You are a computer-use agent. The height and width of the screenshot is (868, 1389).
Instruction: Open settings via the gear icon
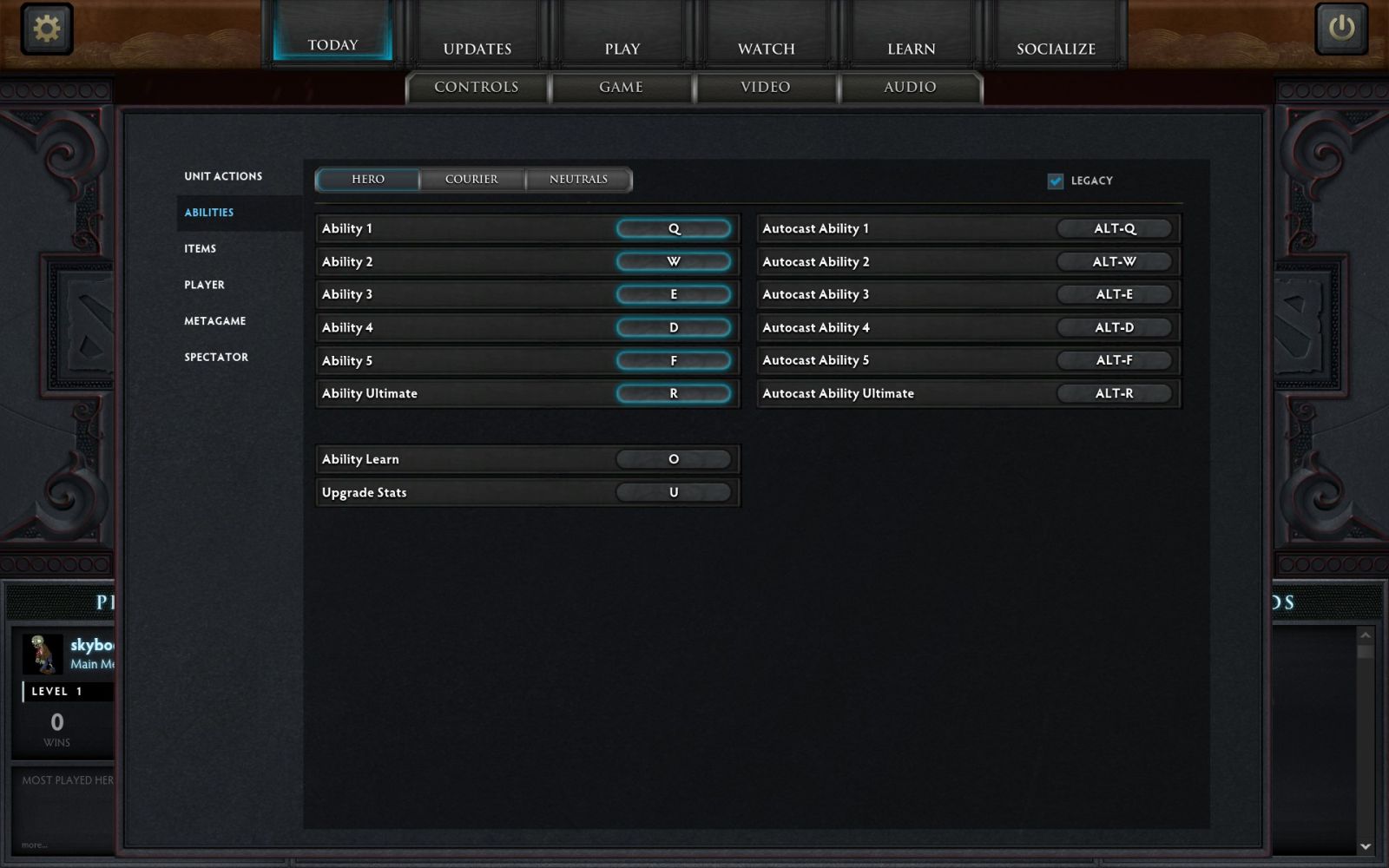(47, 29)
